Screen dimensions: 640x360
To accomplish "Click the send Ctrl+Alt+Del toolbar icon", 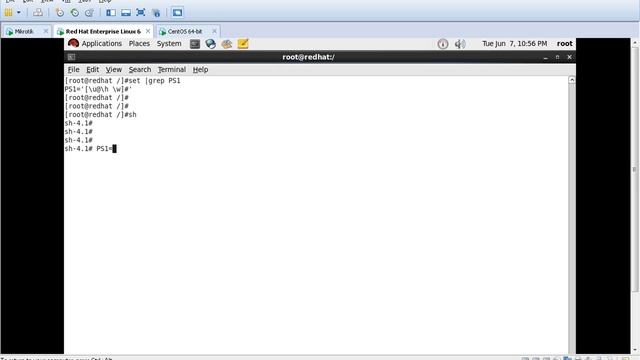I will [x=38, y=13].
